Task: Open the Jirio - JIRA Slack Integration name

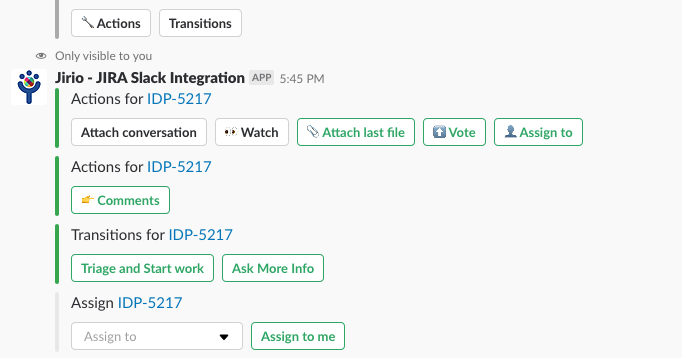Action: (150, 78)
